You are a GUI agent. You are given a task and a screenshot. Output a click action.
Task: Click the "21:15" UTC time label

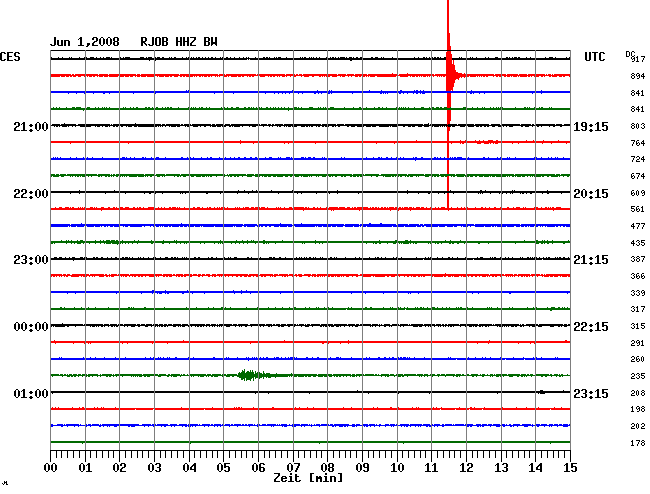coord(591,260)
